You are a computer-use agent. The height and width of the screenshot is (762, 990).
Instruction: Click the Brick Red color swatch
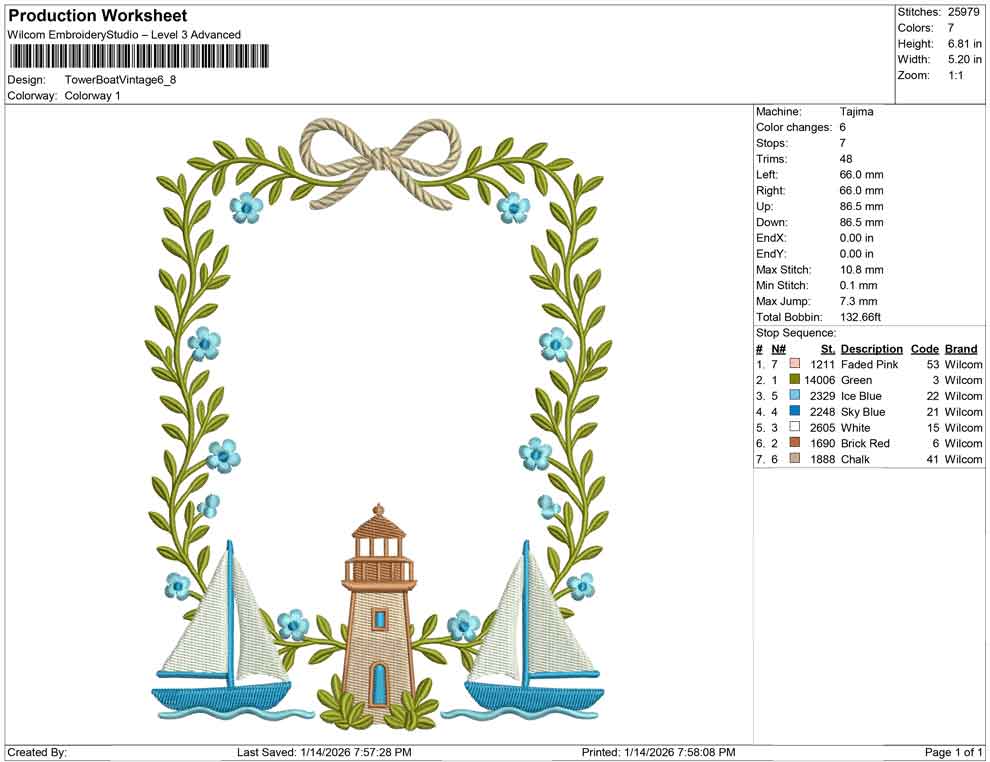click(795, 443)
